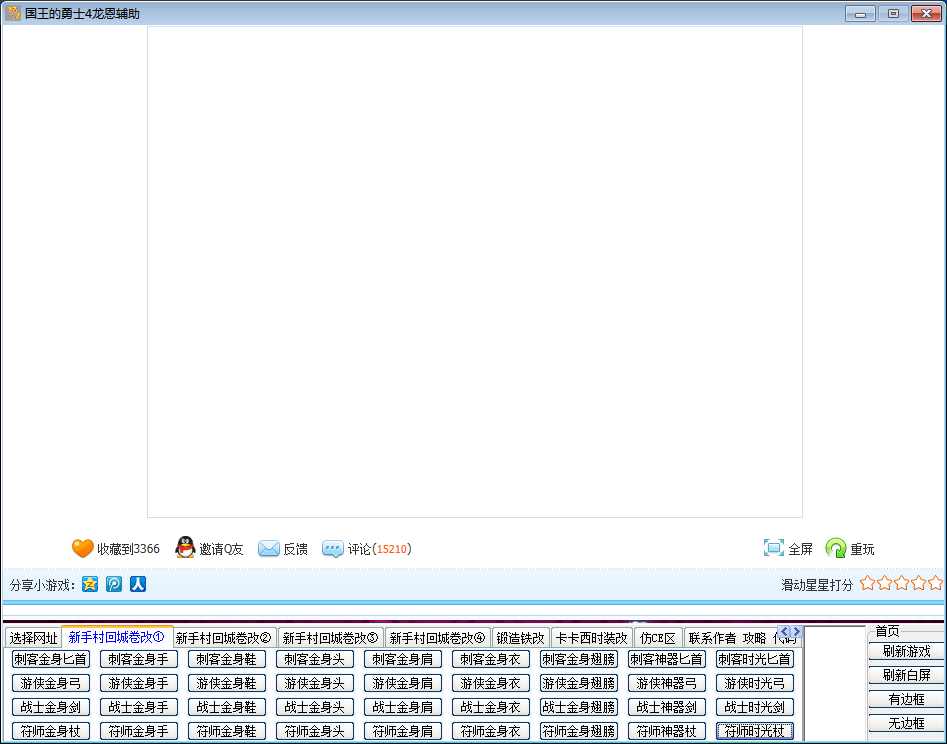Open 反馈 envelope feedback icon

click(x=268, y=548)
